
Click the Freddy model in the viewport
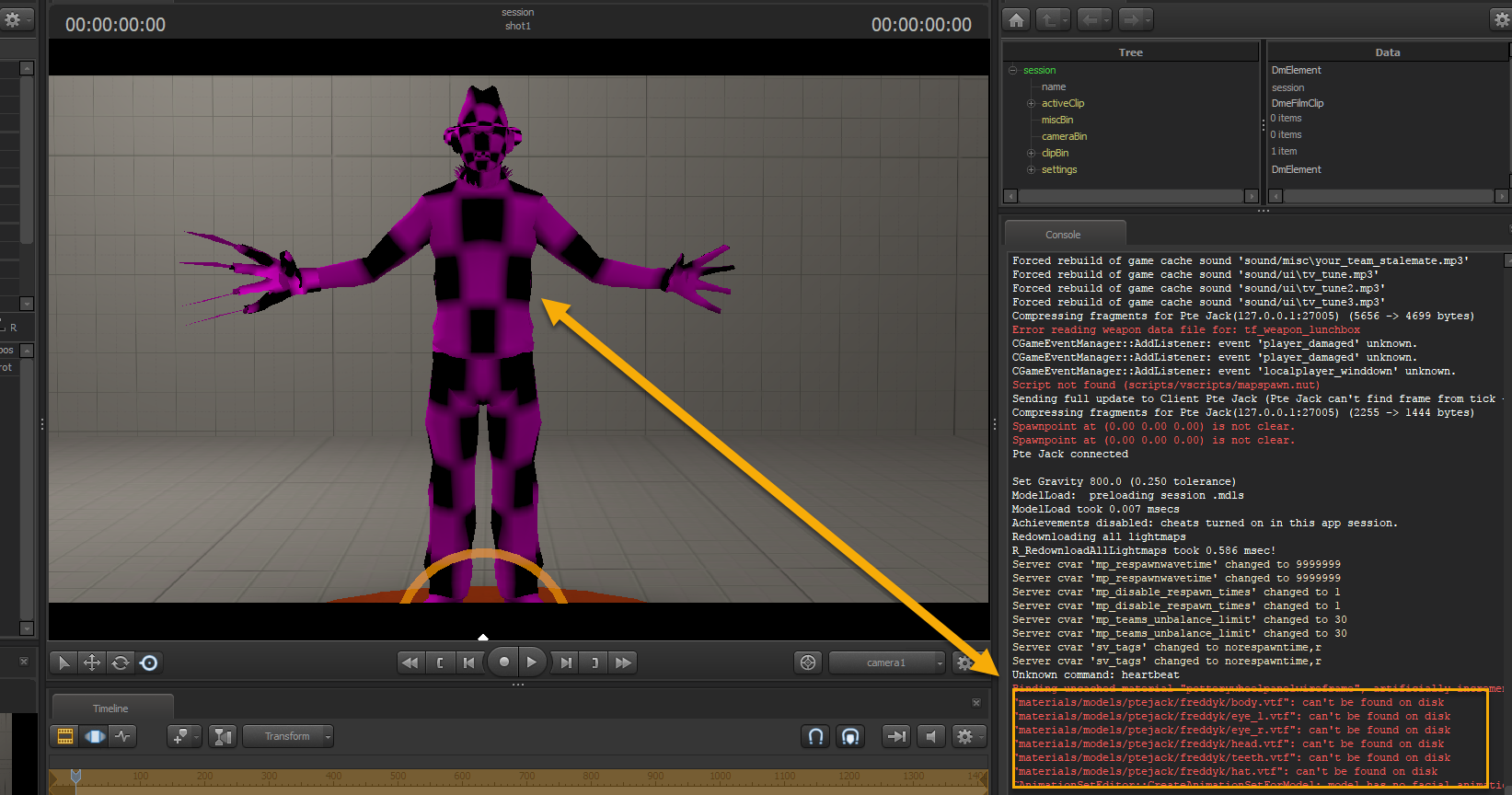[x=481, y=342]
